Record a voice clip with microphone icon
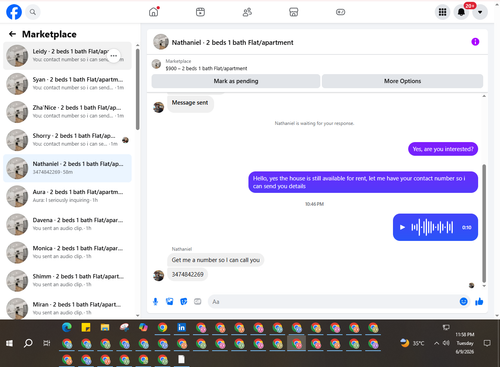The height and width of the screenshot is (367, 500). pyautogui.click(x=155, y=302)
